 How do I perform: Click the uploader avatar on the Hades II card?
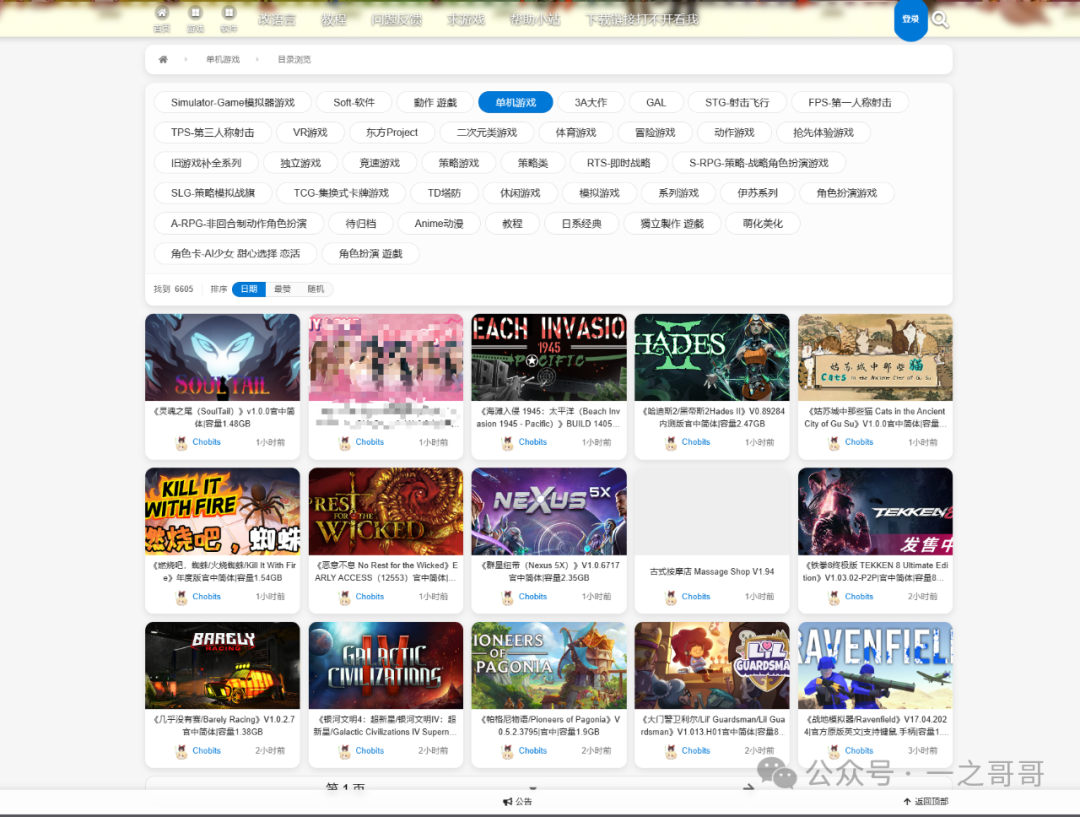[671, 443]
